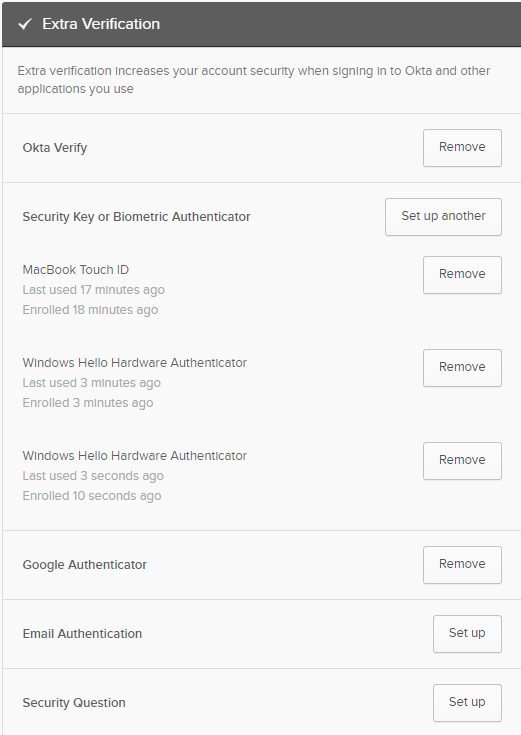Screen dimensions: 521x735
Task: Click 'Last used 3 seconds ago' text
Action: [93, 476]
